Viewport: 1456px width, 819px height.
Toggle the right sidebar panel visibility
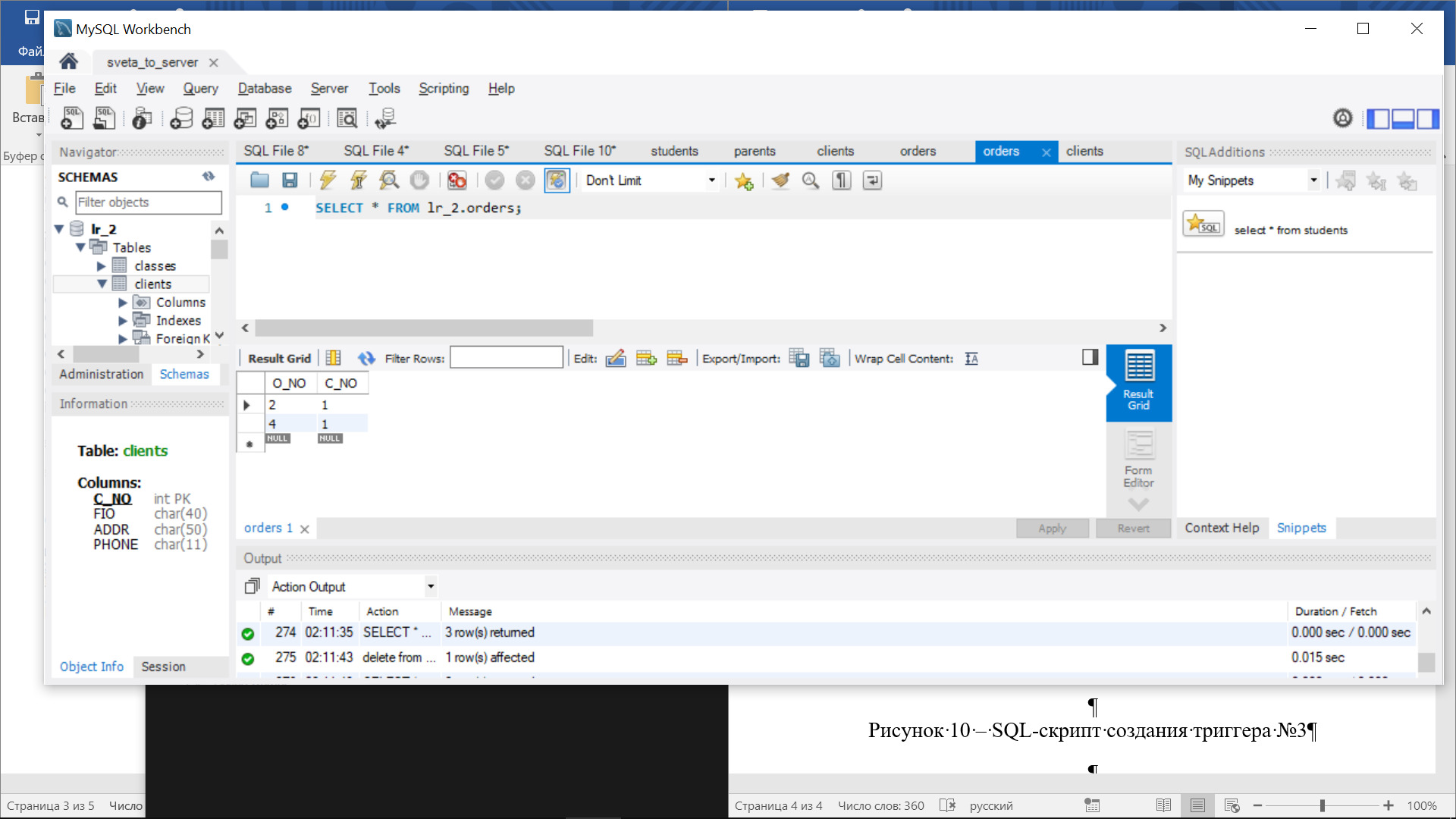[1427, 119]
